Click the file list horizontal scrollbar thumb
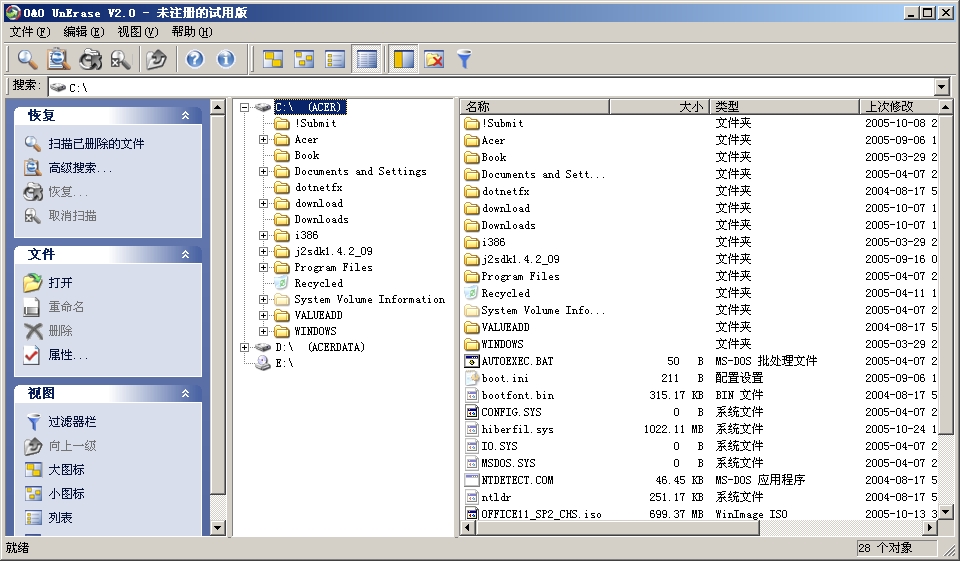This screenshot has height=561, width=960. click(617, 527)
